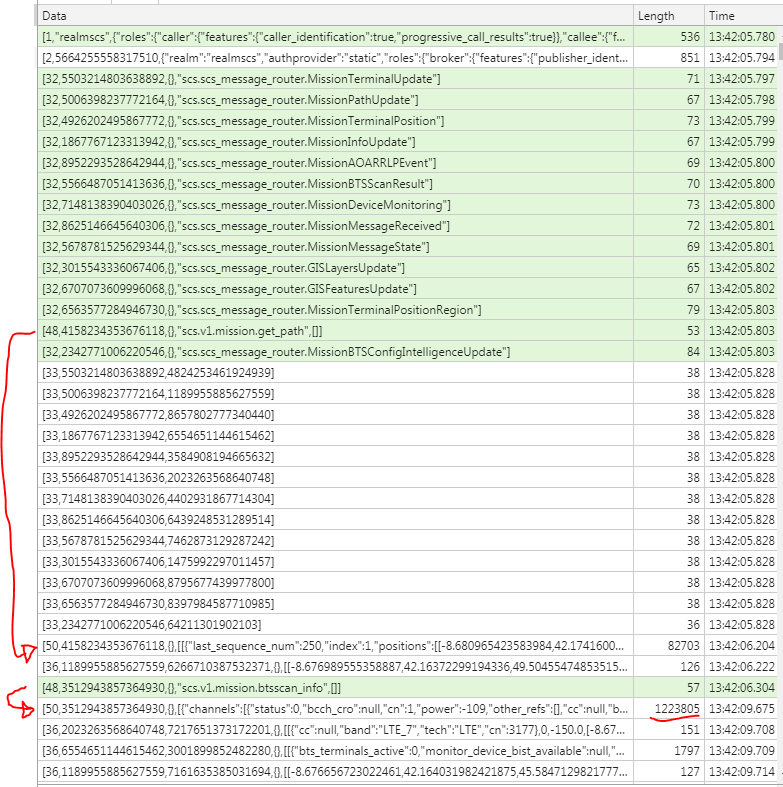Click the length value 1223805

click(677, 709)
